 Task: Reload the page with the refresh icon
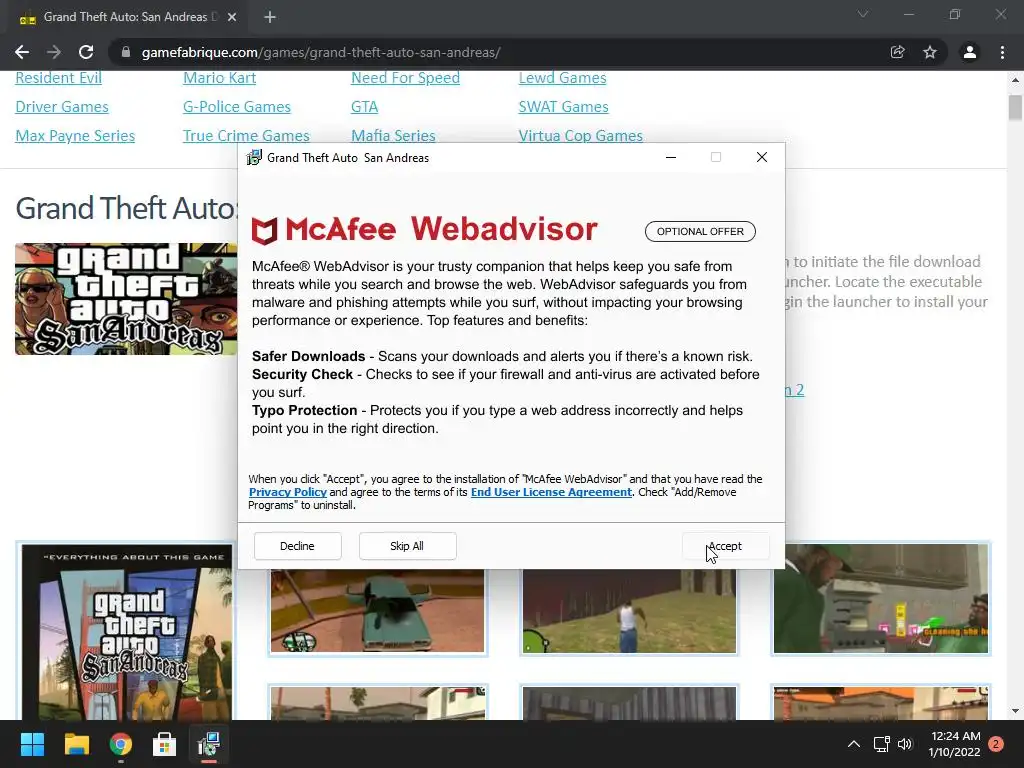pos(86,52)
